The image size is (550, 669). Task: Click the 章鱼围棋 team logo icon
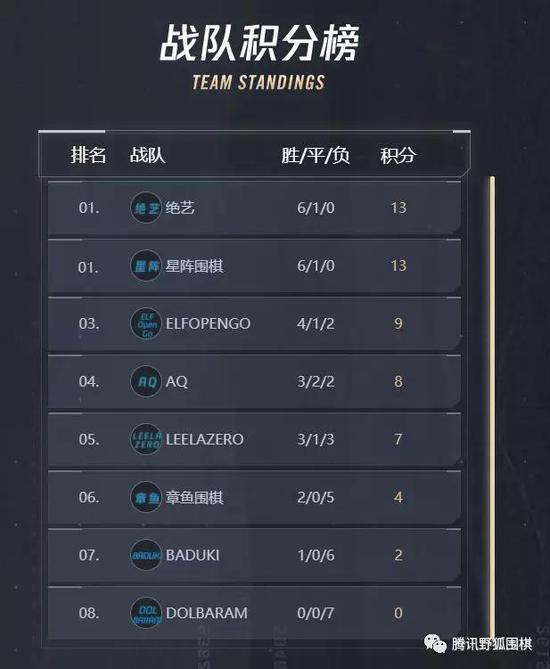tap(146, 497)
